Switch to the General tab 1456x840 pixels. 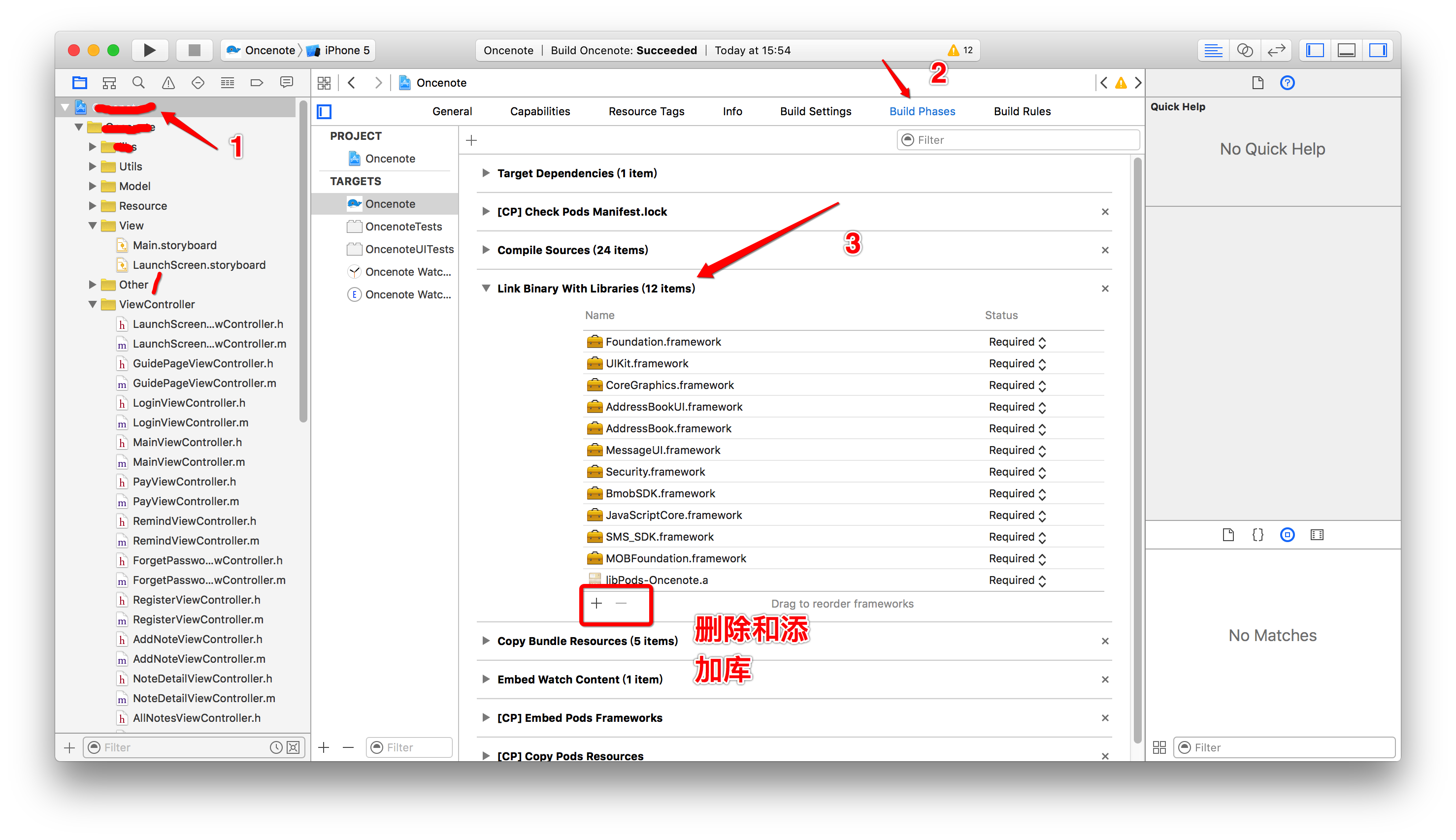pos(452,111)
